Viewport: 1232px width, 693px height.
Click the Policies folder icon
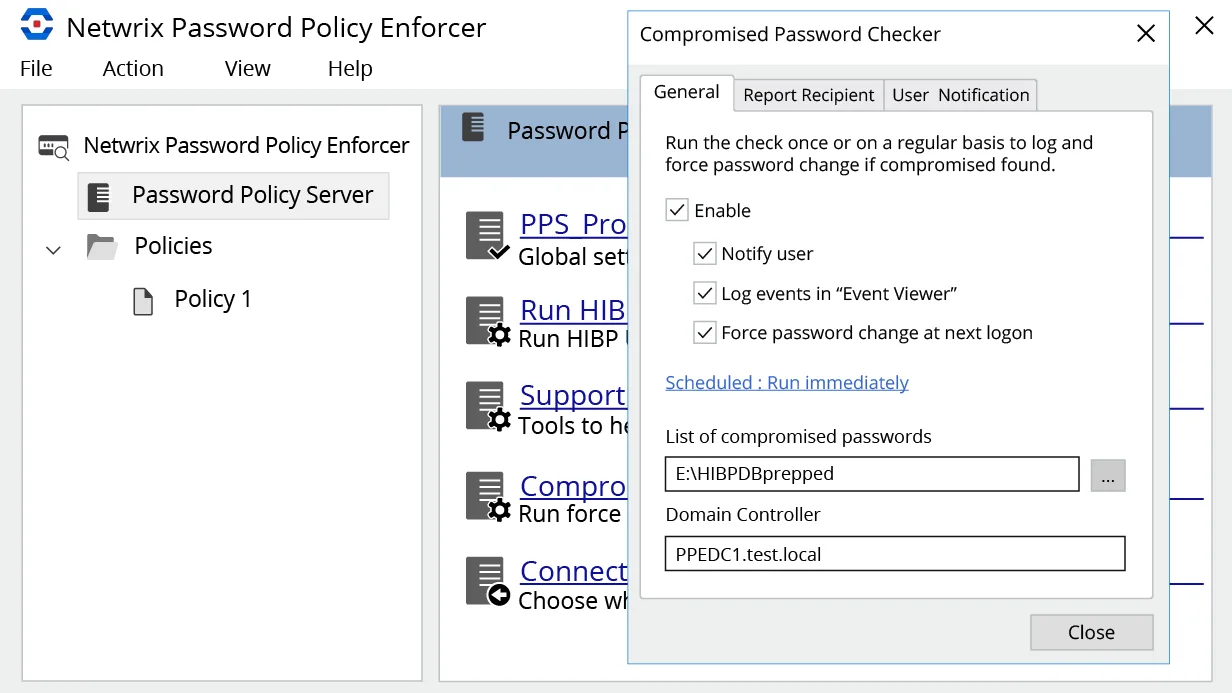(x=102, y=246)
